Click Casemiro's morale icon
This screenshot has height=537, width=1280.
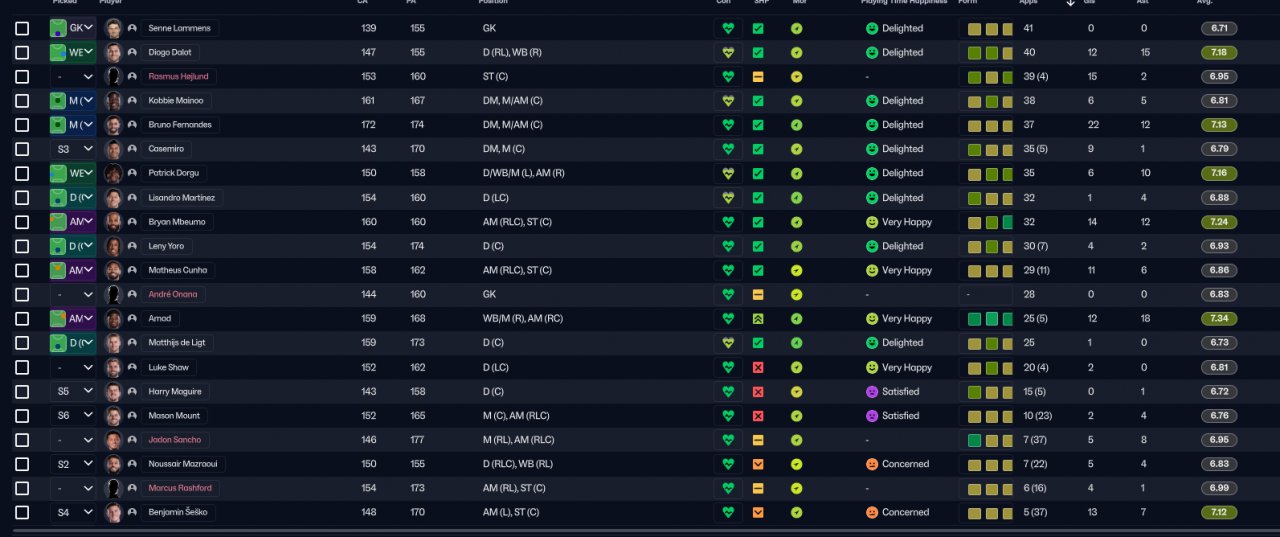pyautogui.click(x=797, y=149)
